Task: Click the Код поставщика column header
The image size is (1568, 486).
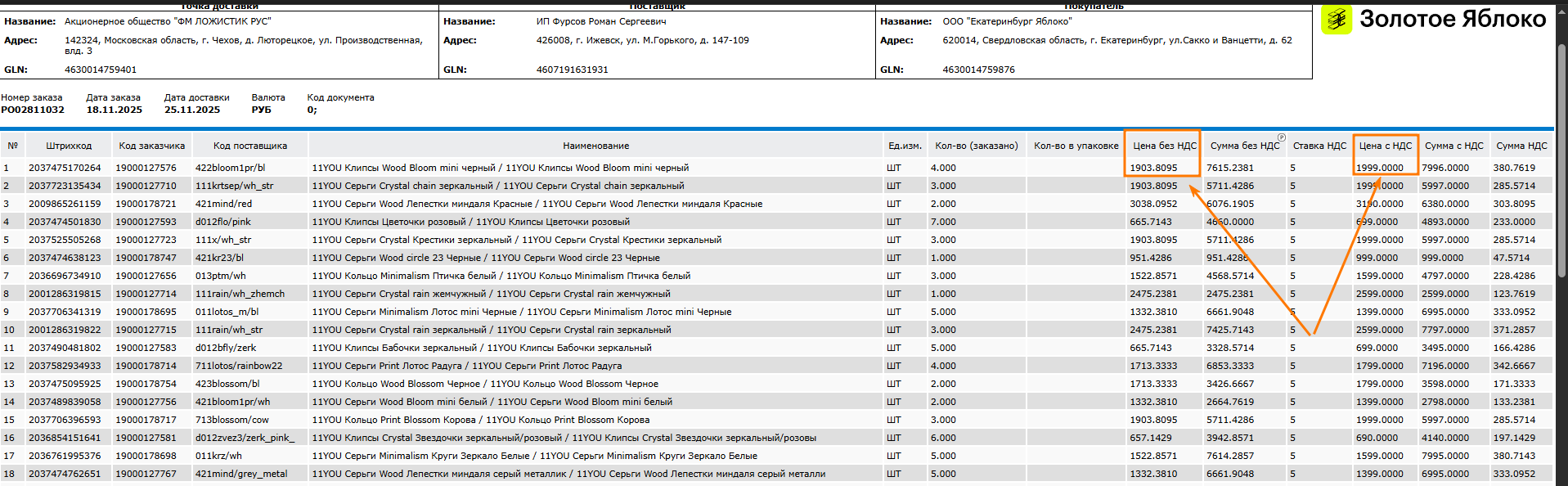Action: 250,146
